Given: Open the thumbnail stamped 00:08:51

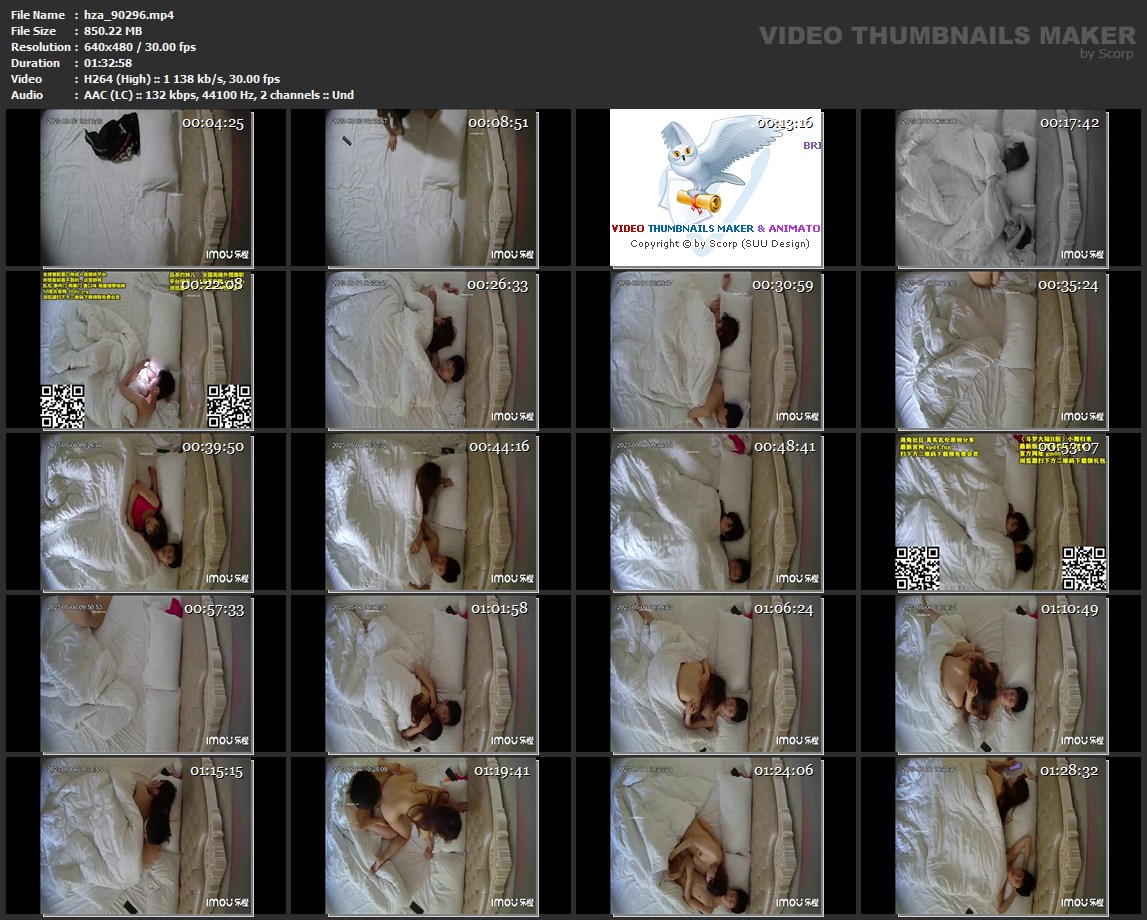Looking at the screenshot, I should (431, 188).
